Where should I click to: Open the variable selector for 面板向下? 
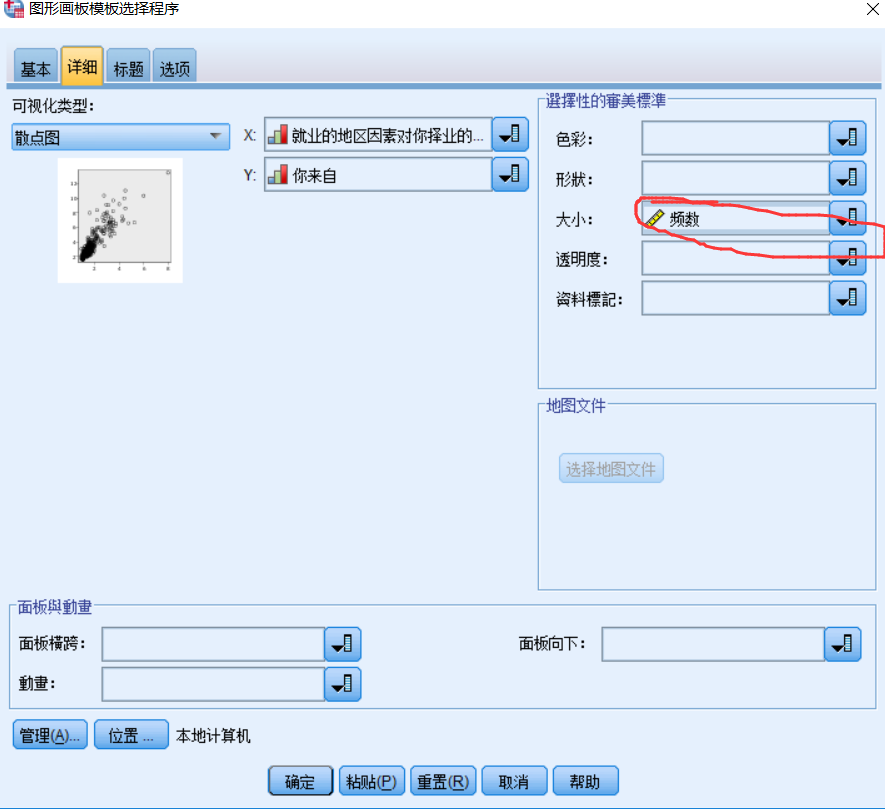click(843, 644)
